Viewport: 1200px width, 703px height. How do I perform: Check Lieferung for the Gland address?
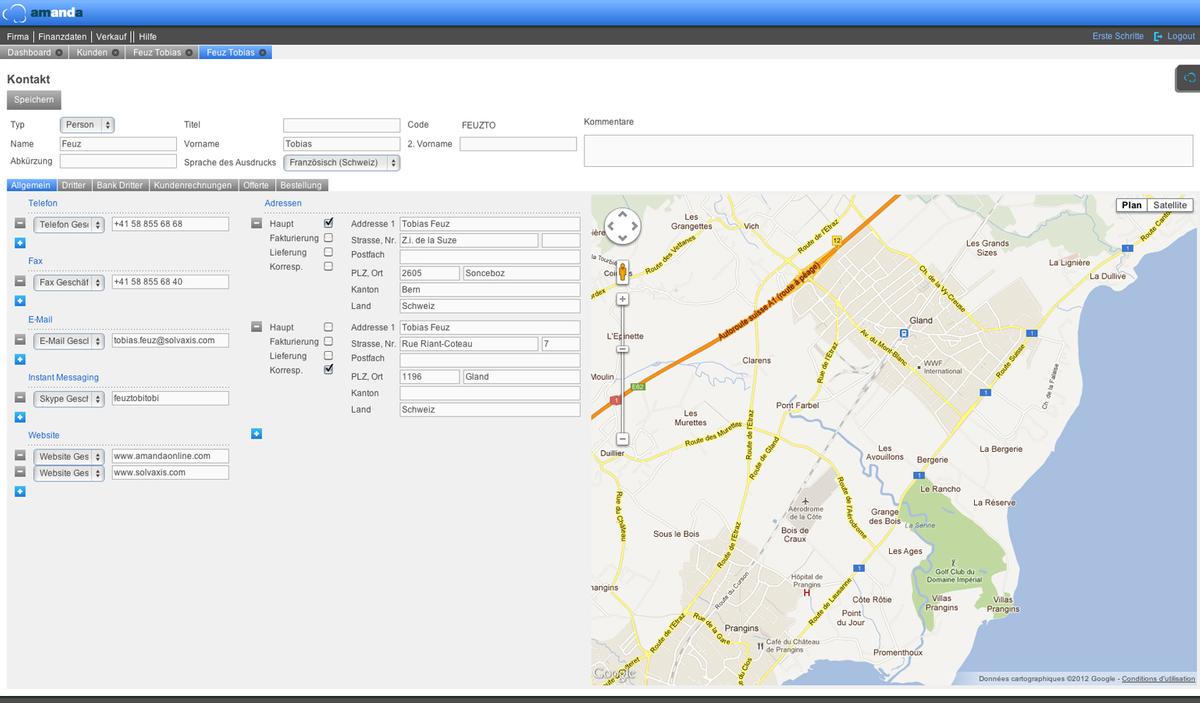328,355
